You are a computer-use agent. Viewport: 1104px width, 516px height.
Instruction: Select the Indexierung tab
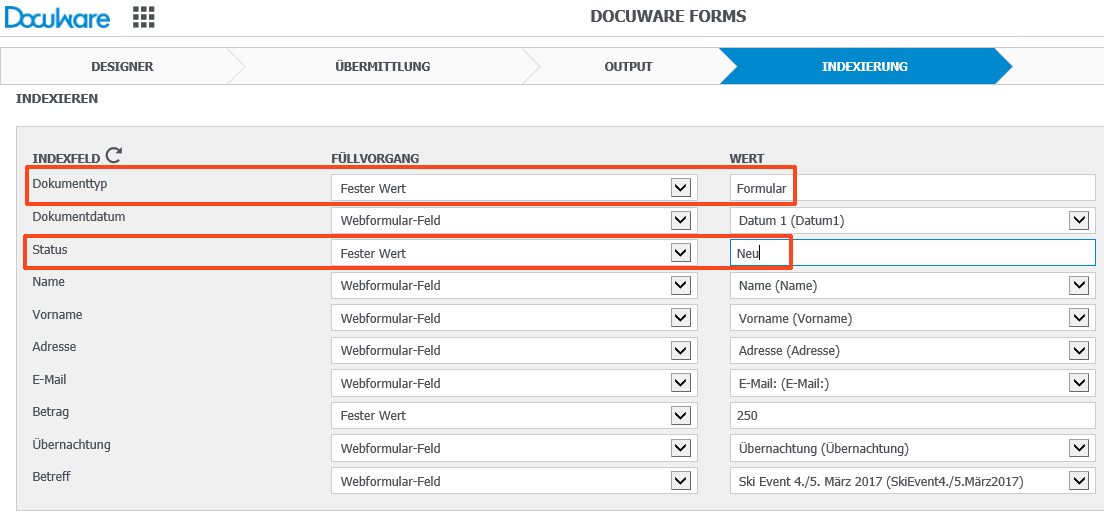[864, 67]
